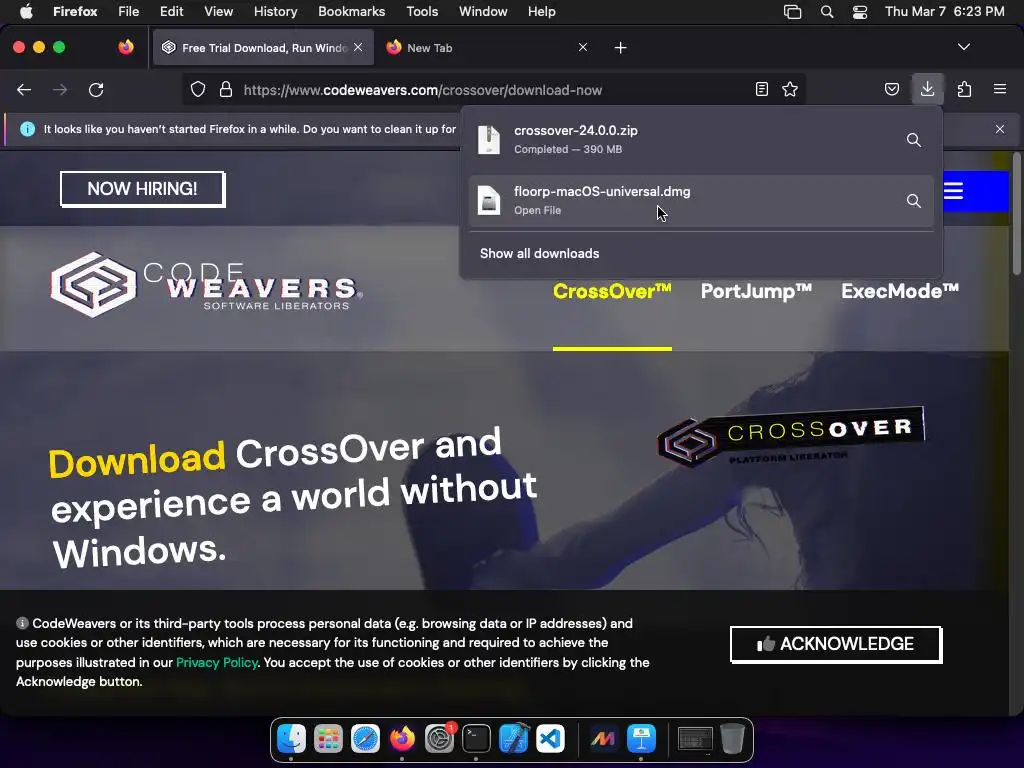
Task: Open the site hamburger menu
Action: point(953,191)
